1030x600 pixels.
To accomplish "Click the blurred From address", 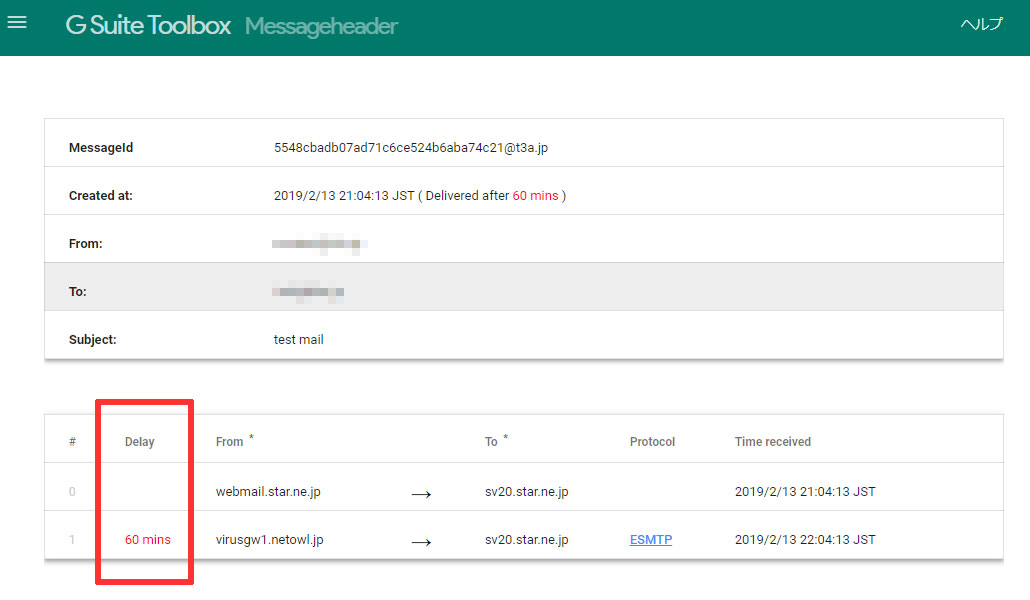I will (x=319, y=244).
